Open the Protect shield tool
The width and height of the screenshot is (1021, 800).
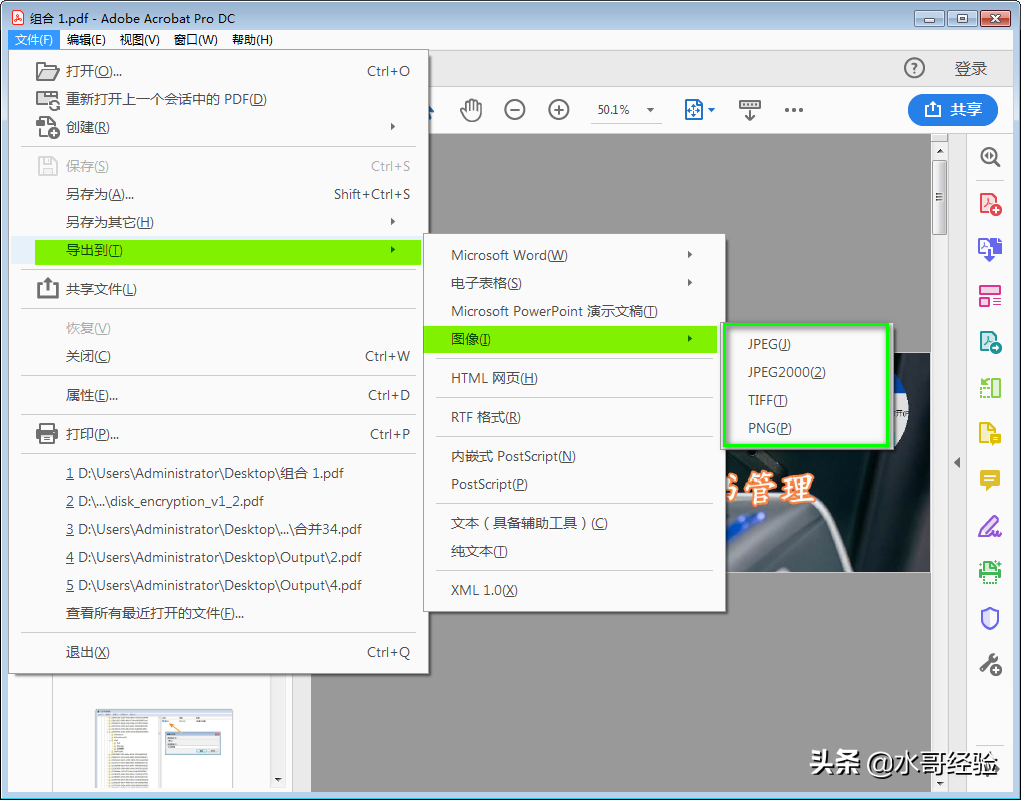(990, 618)
